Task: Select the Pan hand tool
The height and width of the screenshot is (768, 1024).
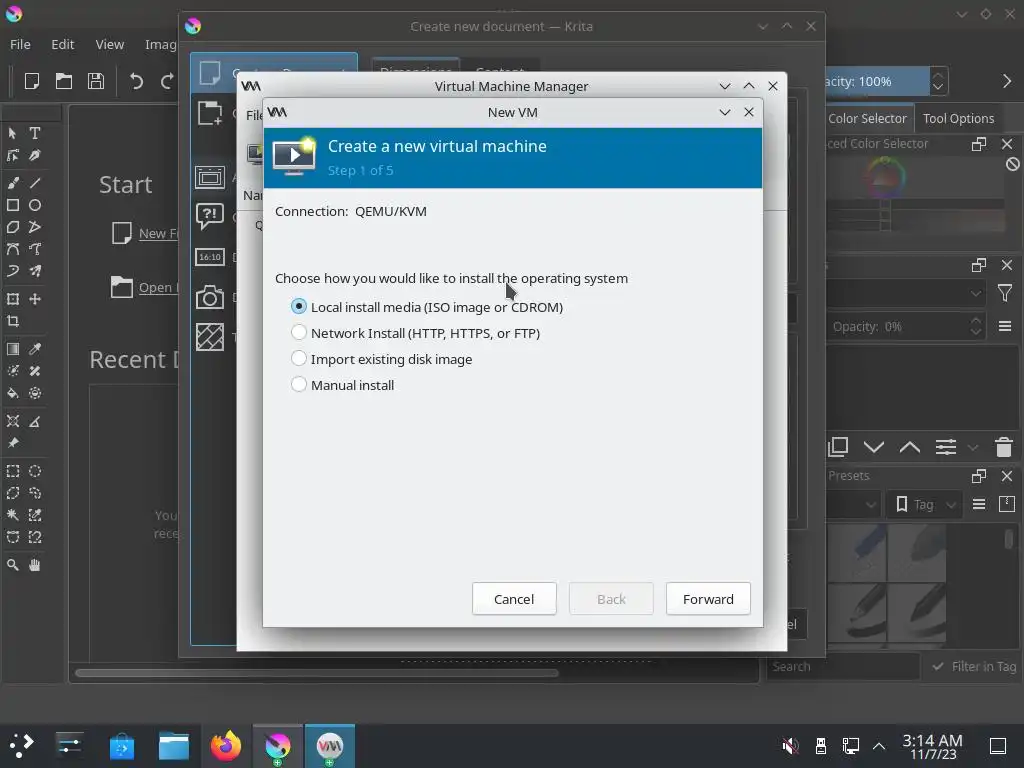Action: coord(35,565)
